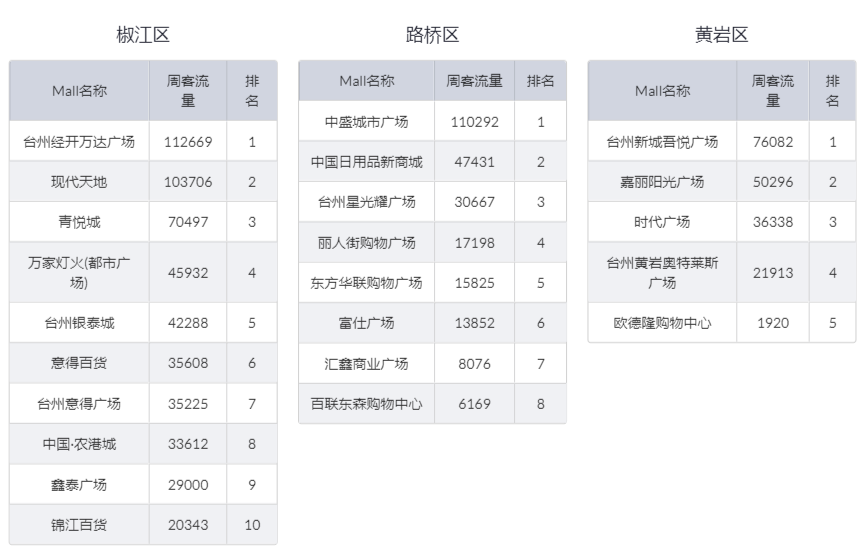Click 周客流量 header in 路桥区 table
This screenshot has height=554, width=866.
(x=474, y=81)
